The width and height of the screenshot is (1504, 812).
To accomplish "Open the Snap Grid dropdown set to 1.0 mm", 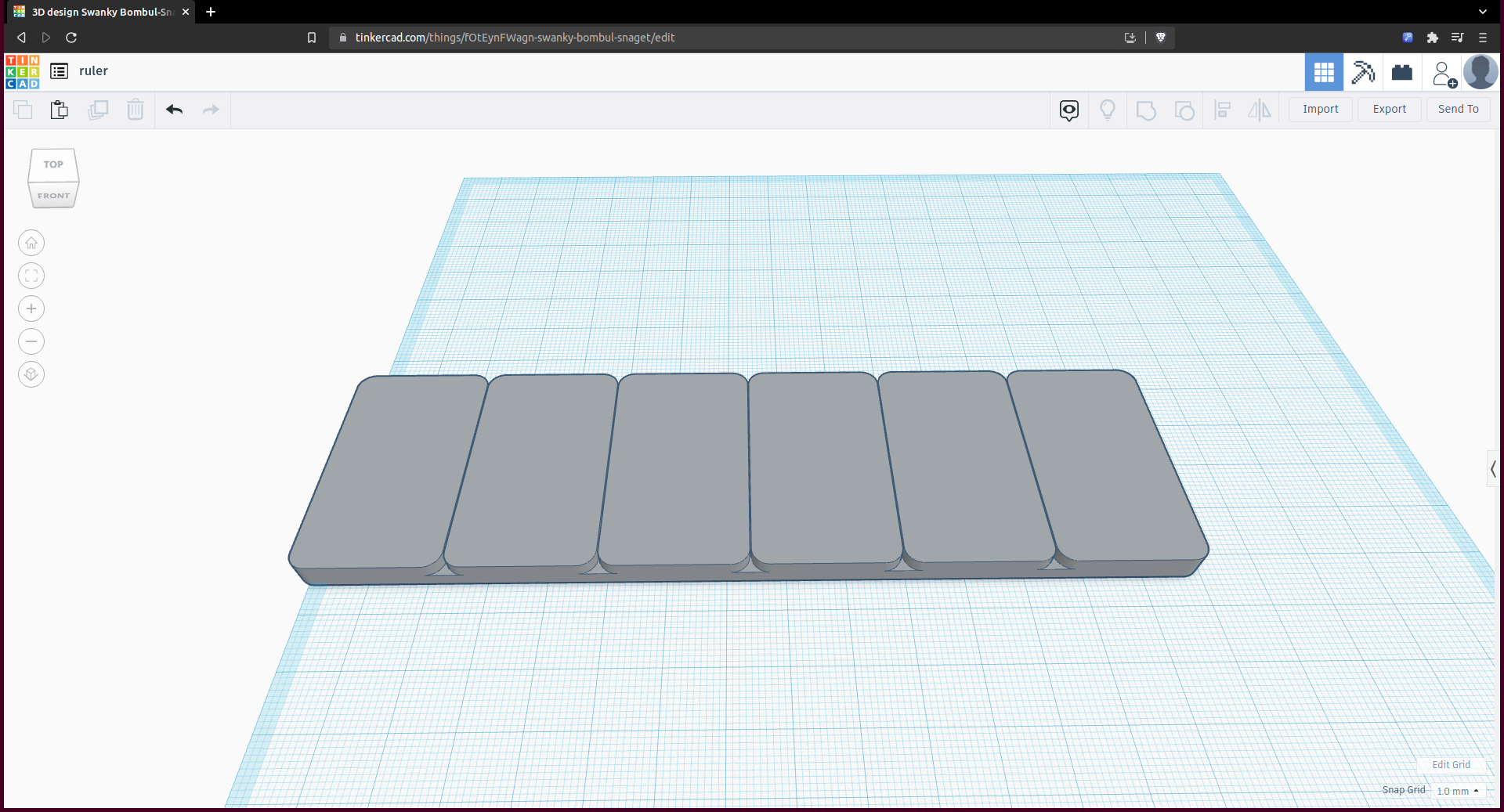I will coord(1455,791).
